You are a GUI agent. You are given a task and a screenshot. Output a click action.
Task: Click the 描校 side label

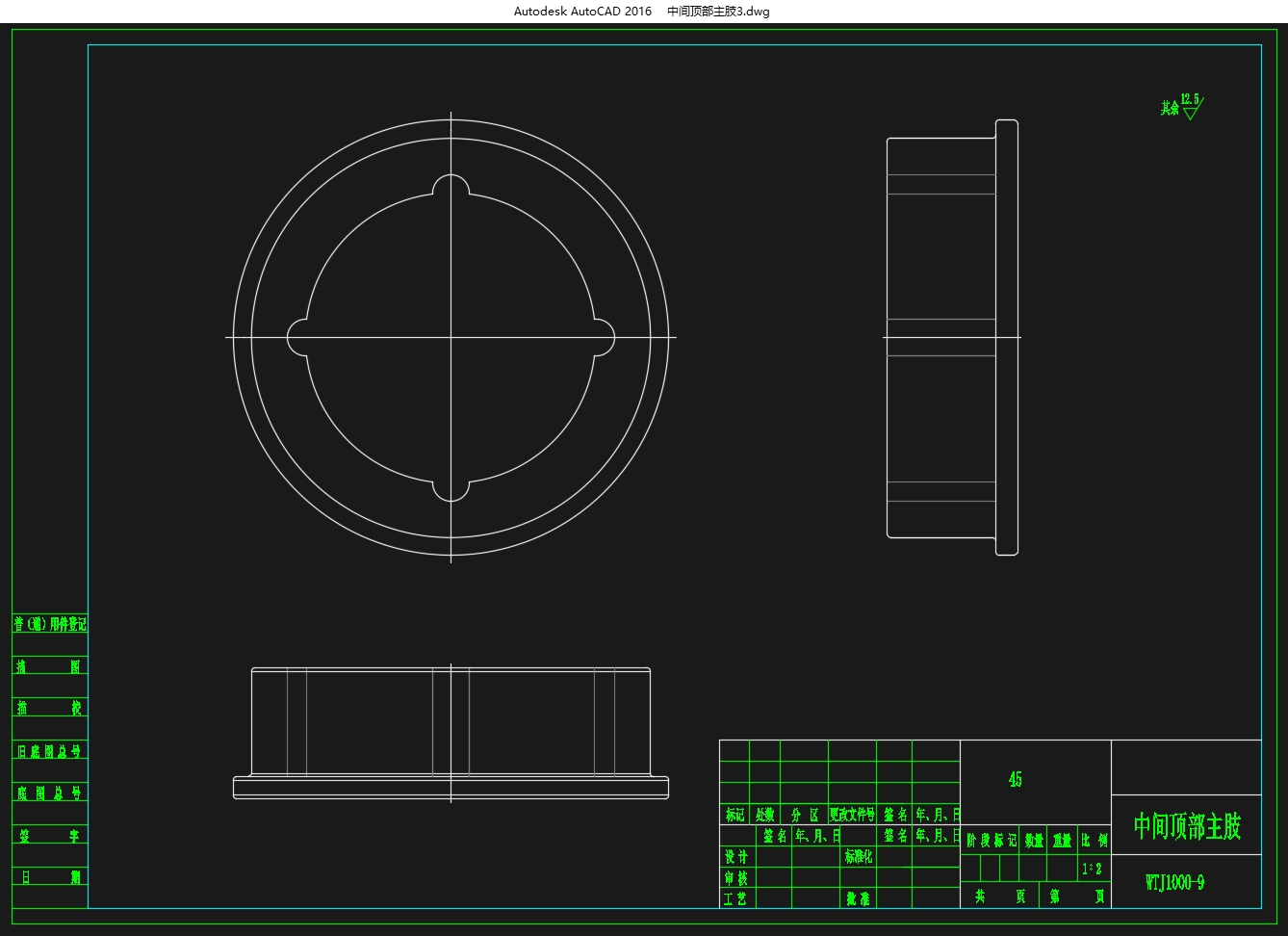pyautogui.click(x=50, y=708)
